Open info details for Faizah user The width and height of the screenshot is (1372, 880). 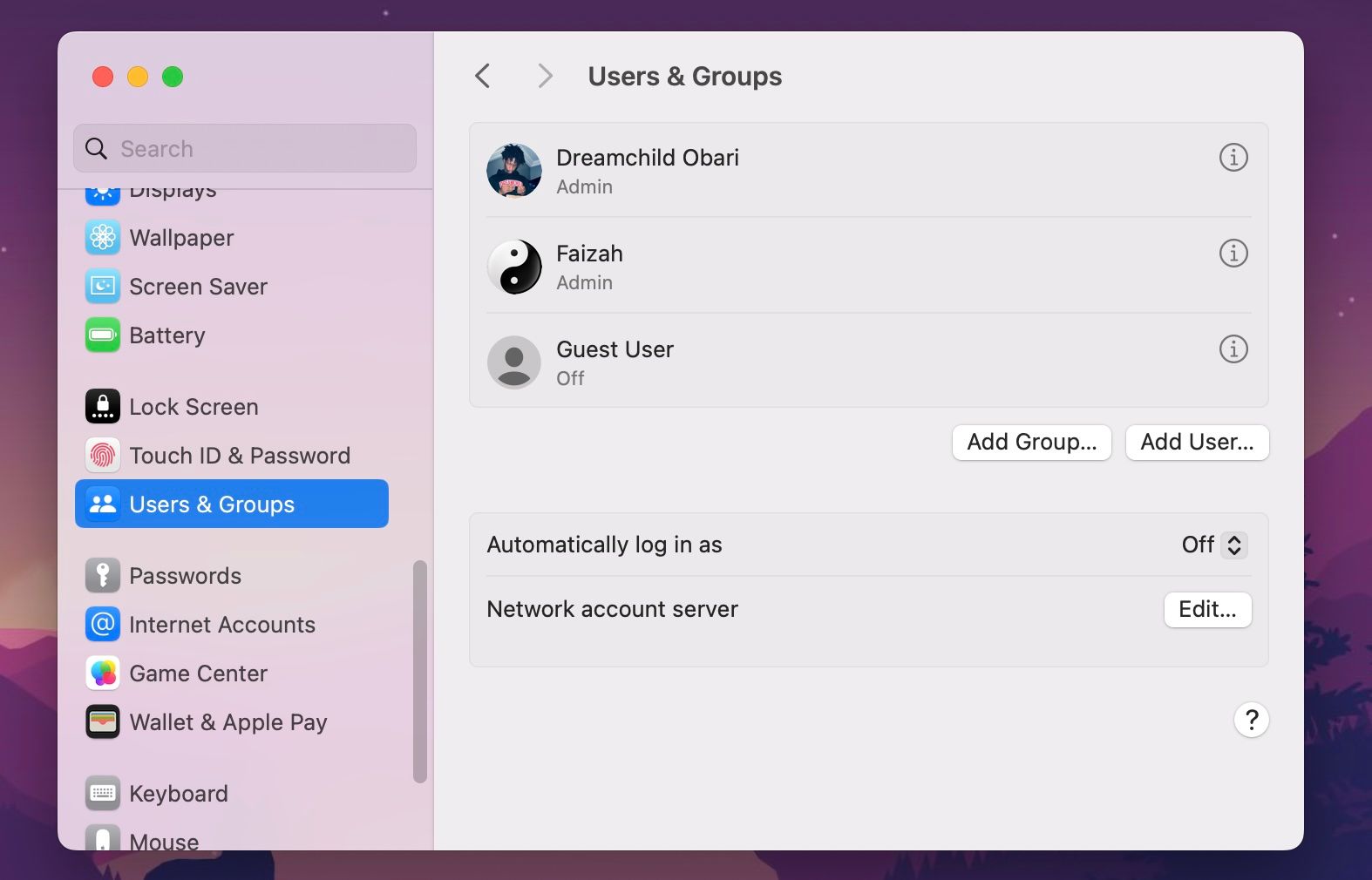[x=1233, y=254]
